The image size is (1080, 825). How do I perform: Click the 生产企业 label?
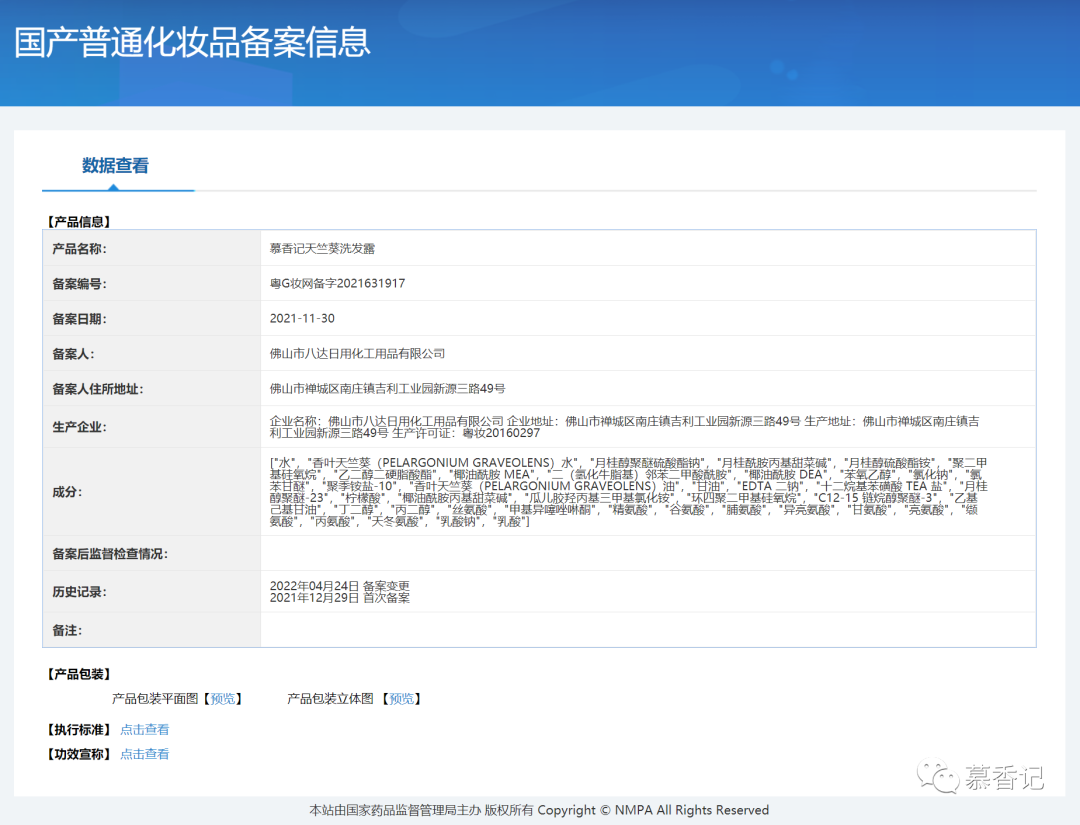(x=79, y=427)
